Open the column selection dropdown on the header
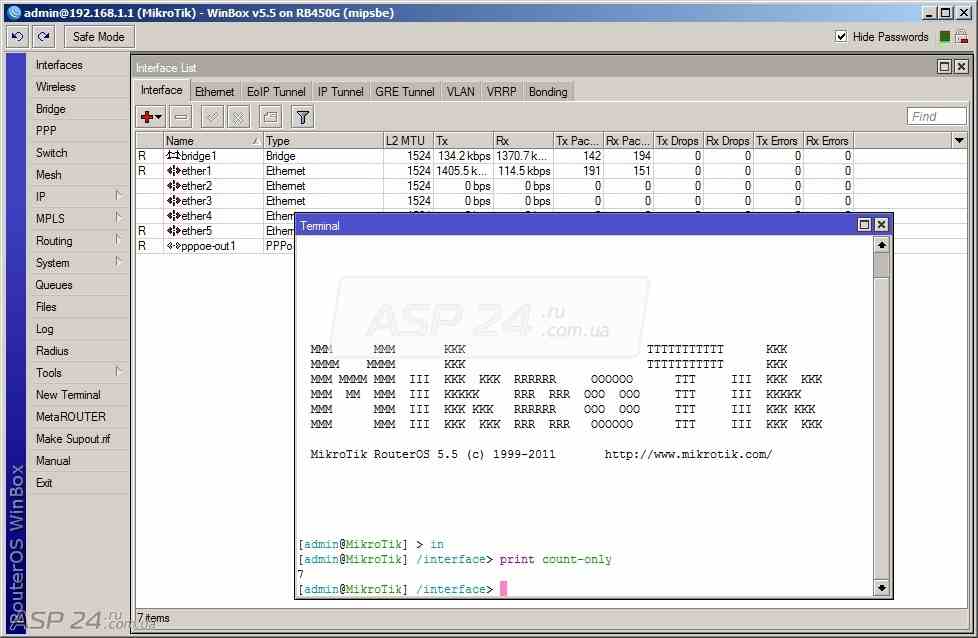978x638 pixels. [959, 140]
